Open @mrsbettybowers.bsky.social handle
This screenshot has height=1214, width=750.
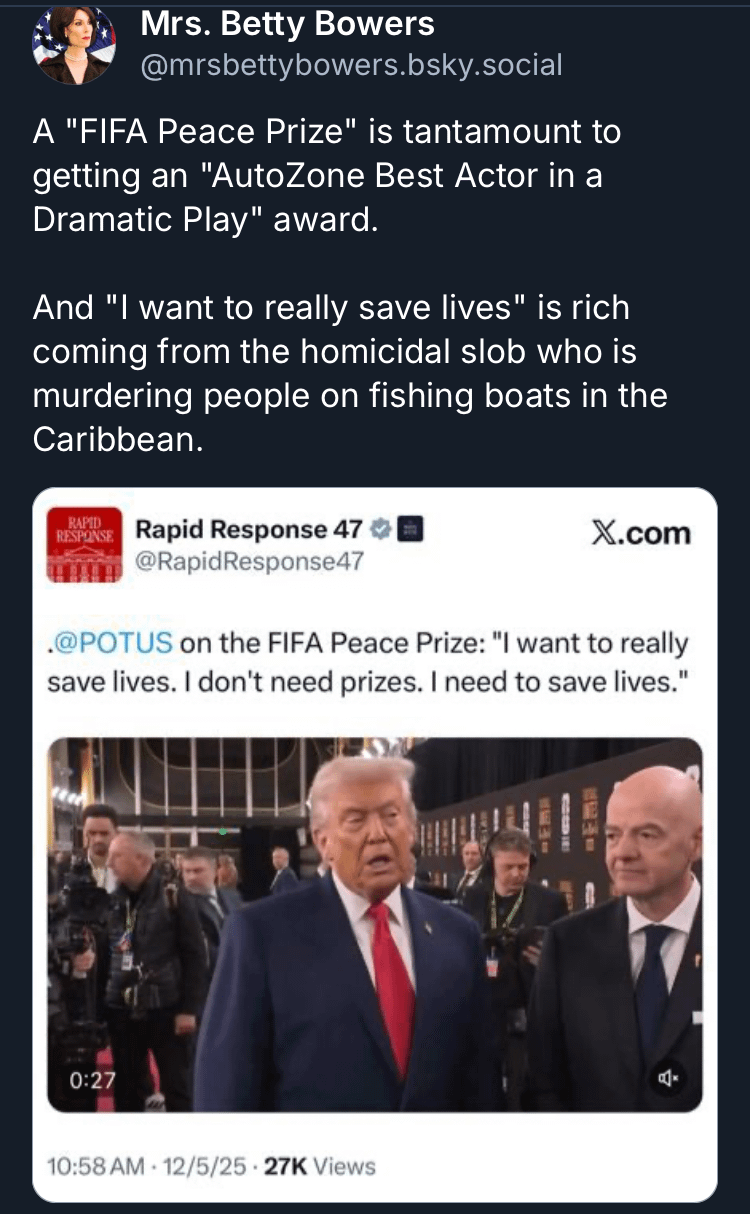tap(351, 65)
